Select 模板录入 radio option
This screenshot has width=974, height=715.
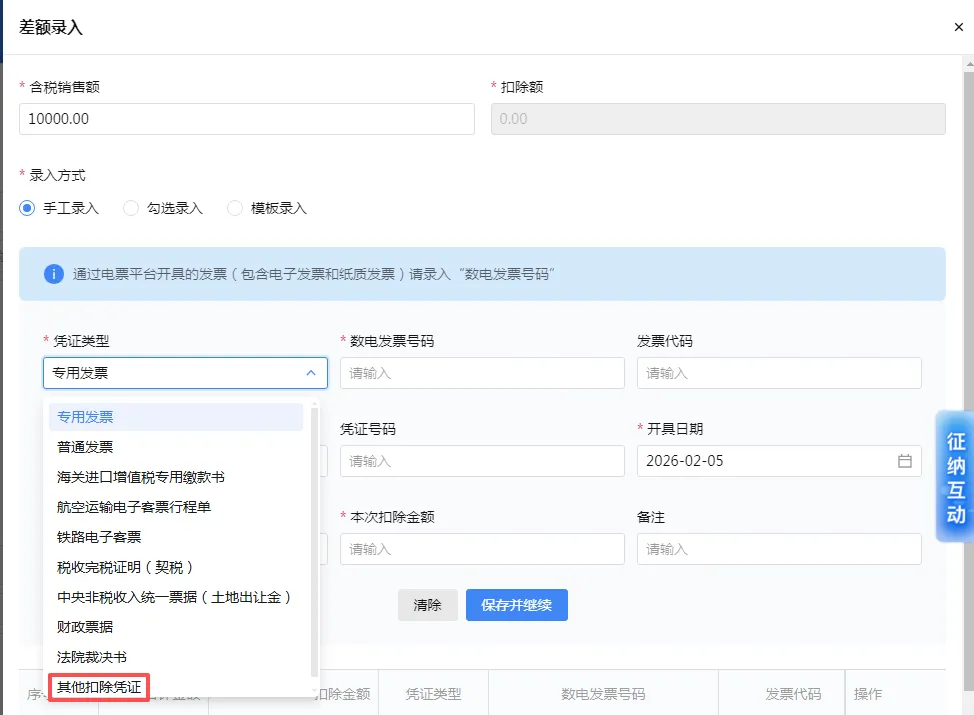(x=267, y=208)
